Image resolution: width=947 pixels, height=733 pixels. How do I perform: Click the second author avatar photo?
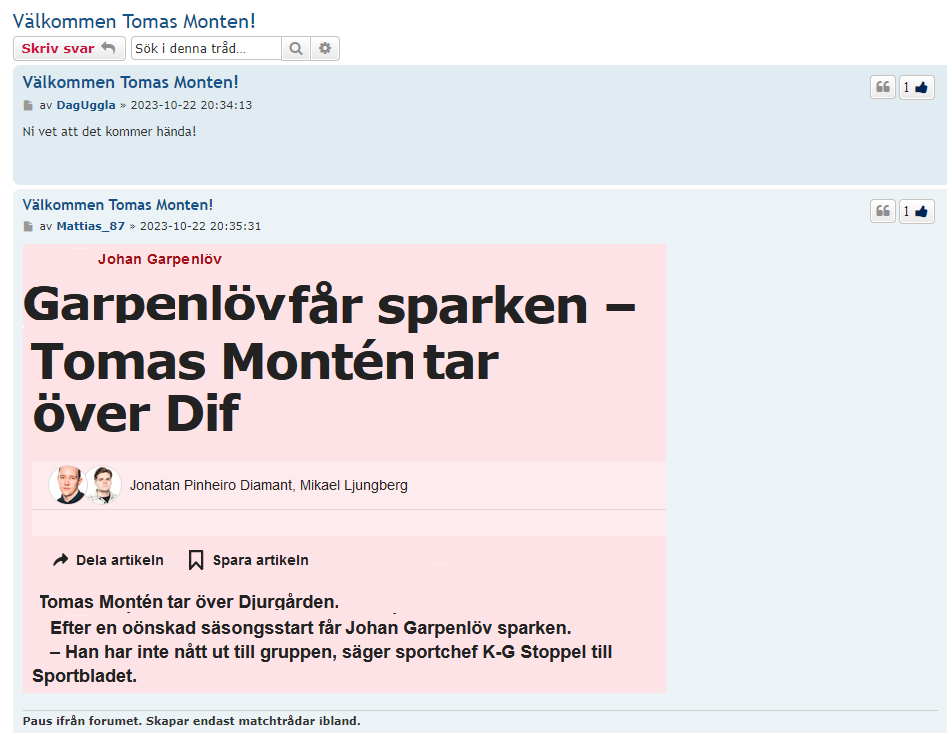103,484
